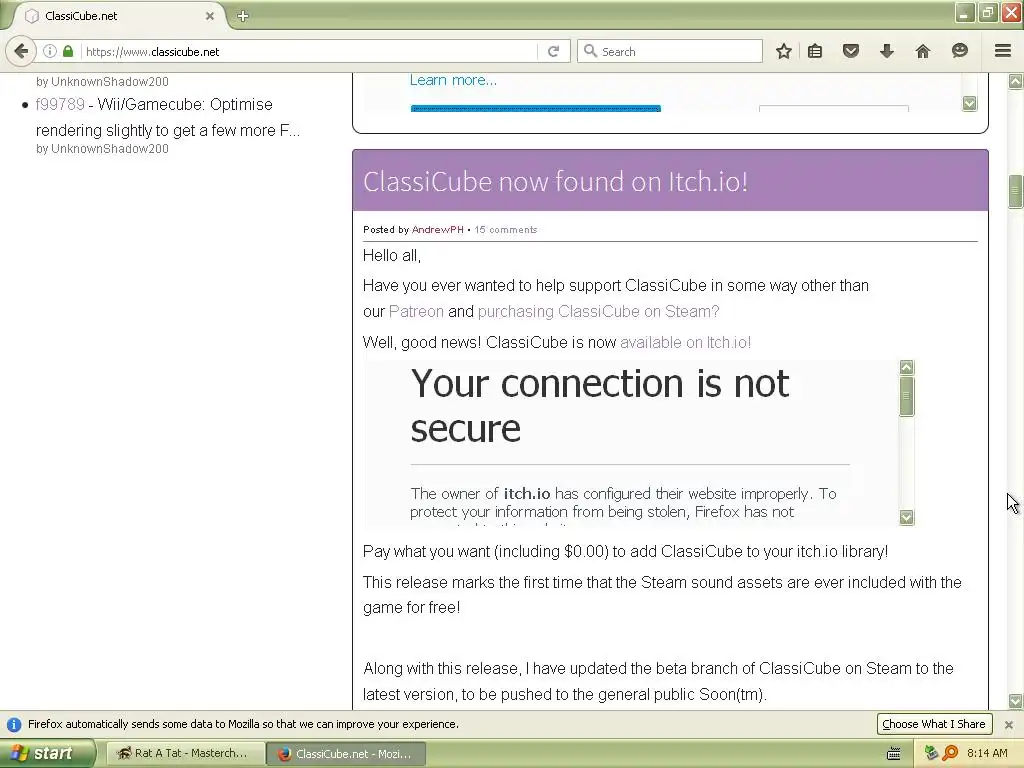Viewport: 1024px width, 768px height.
Task: Select ClassiCube.net Mozilla taskbar button
Action: pos(346,754)
